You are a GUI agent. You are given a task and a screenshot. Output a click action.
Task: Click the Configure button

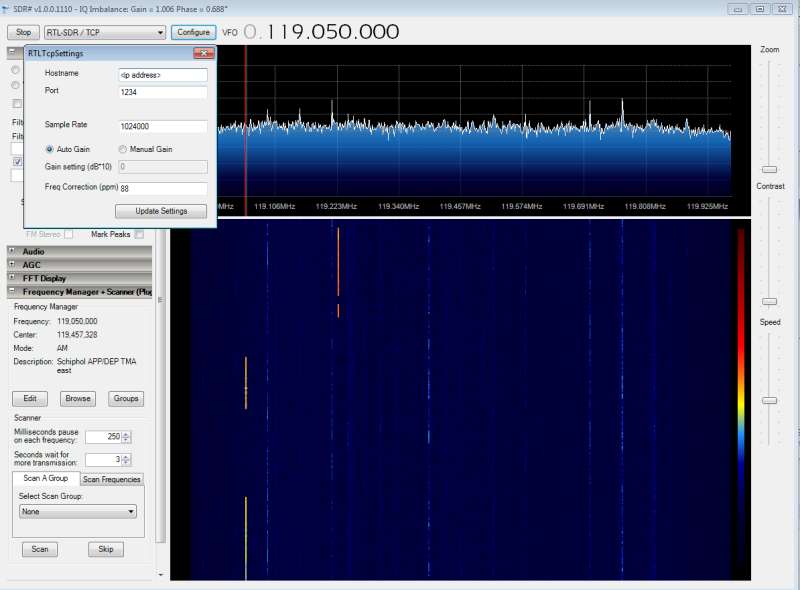pos(193,32)
